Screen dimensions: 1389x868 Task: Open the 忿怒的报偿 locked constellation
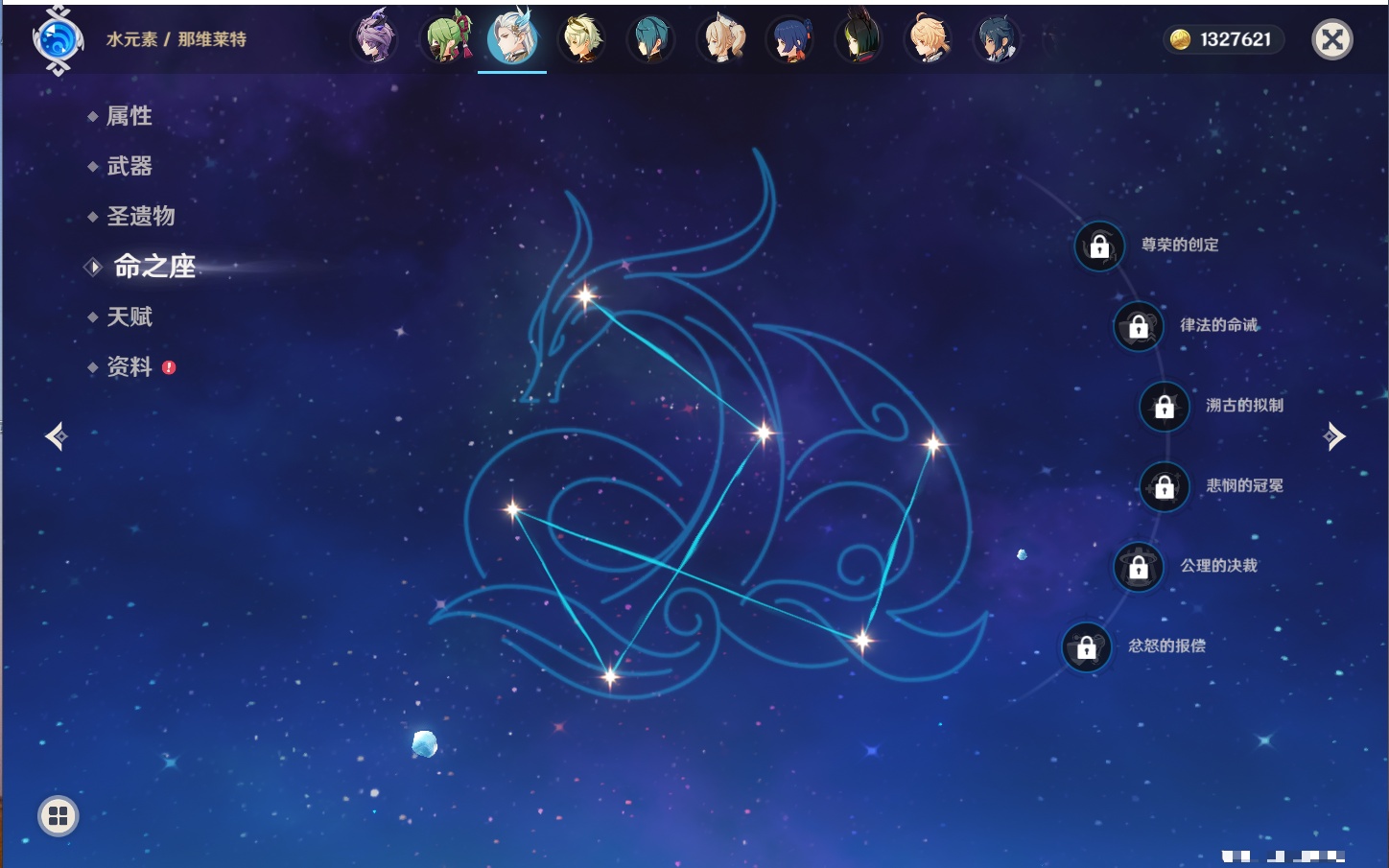[x=1087, y=647]
